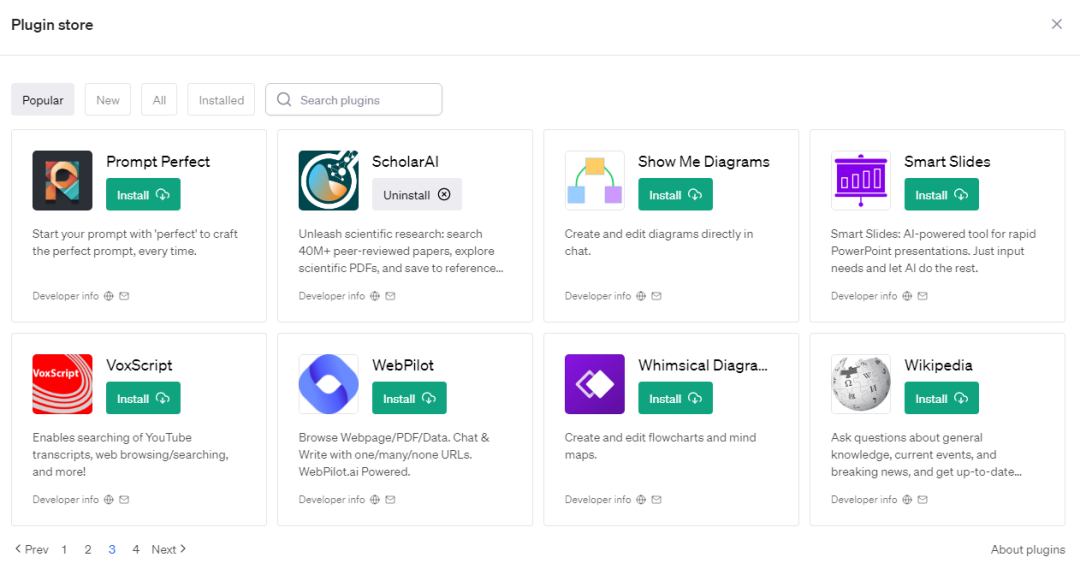1080x569 pixels.
Task: Select the All plugins tab
Action: point(159,100)
